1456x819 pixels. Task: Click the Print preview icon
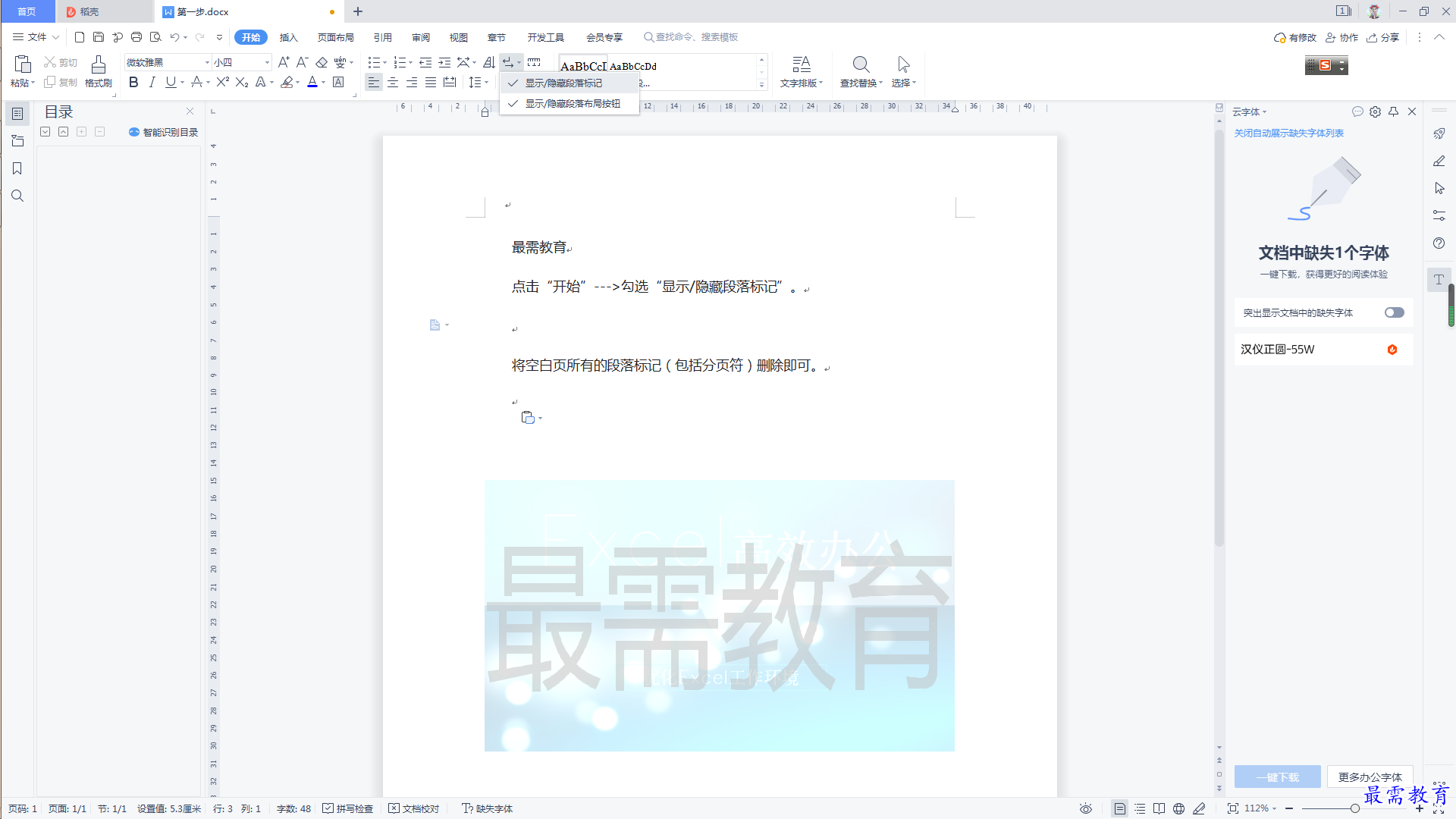[x=155, y=37]
